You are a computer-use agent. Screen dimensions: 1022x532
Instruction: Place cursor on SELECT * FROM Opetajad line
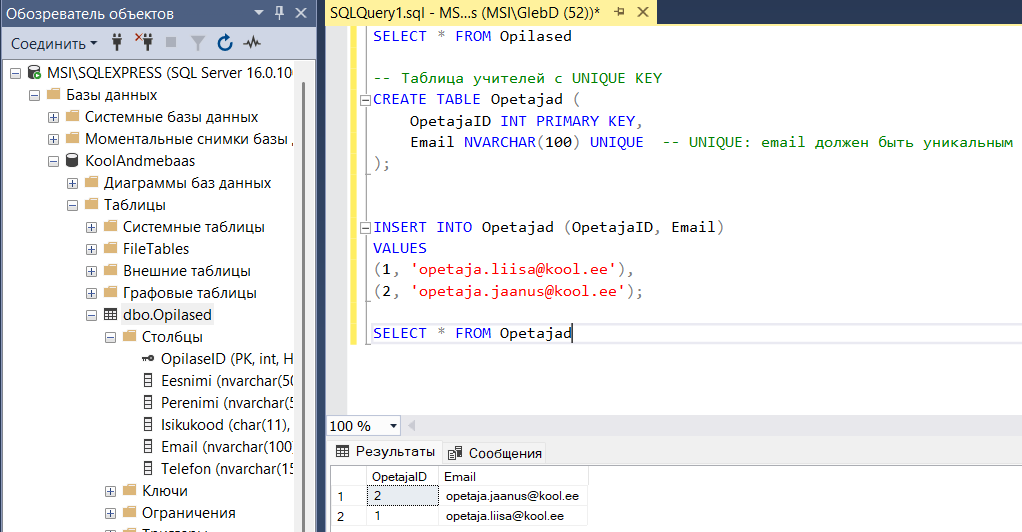pyautogui.click(x=473, y=333)
